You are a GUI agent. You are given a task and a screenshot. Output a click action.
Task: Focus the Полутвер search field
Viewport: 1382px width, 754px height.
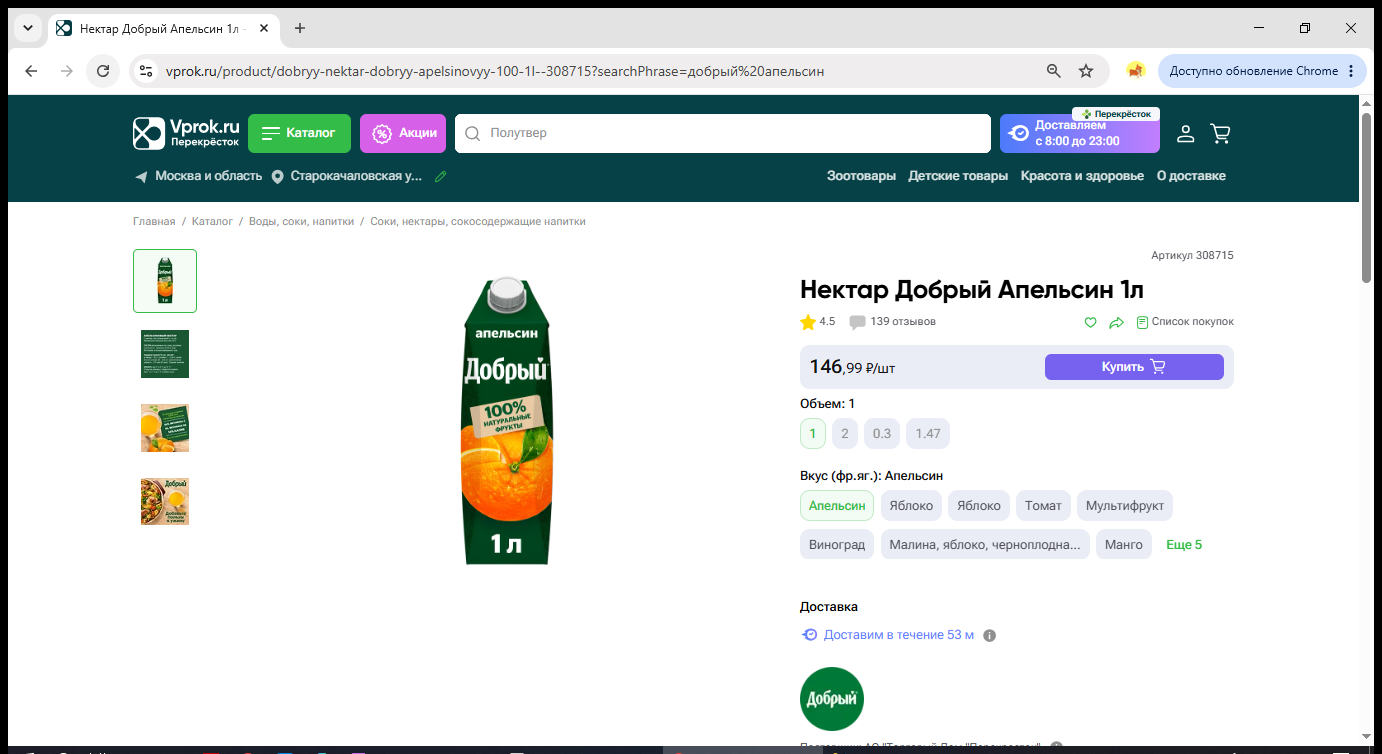click(722, 133)
